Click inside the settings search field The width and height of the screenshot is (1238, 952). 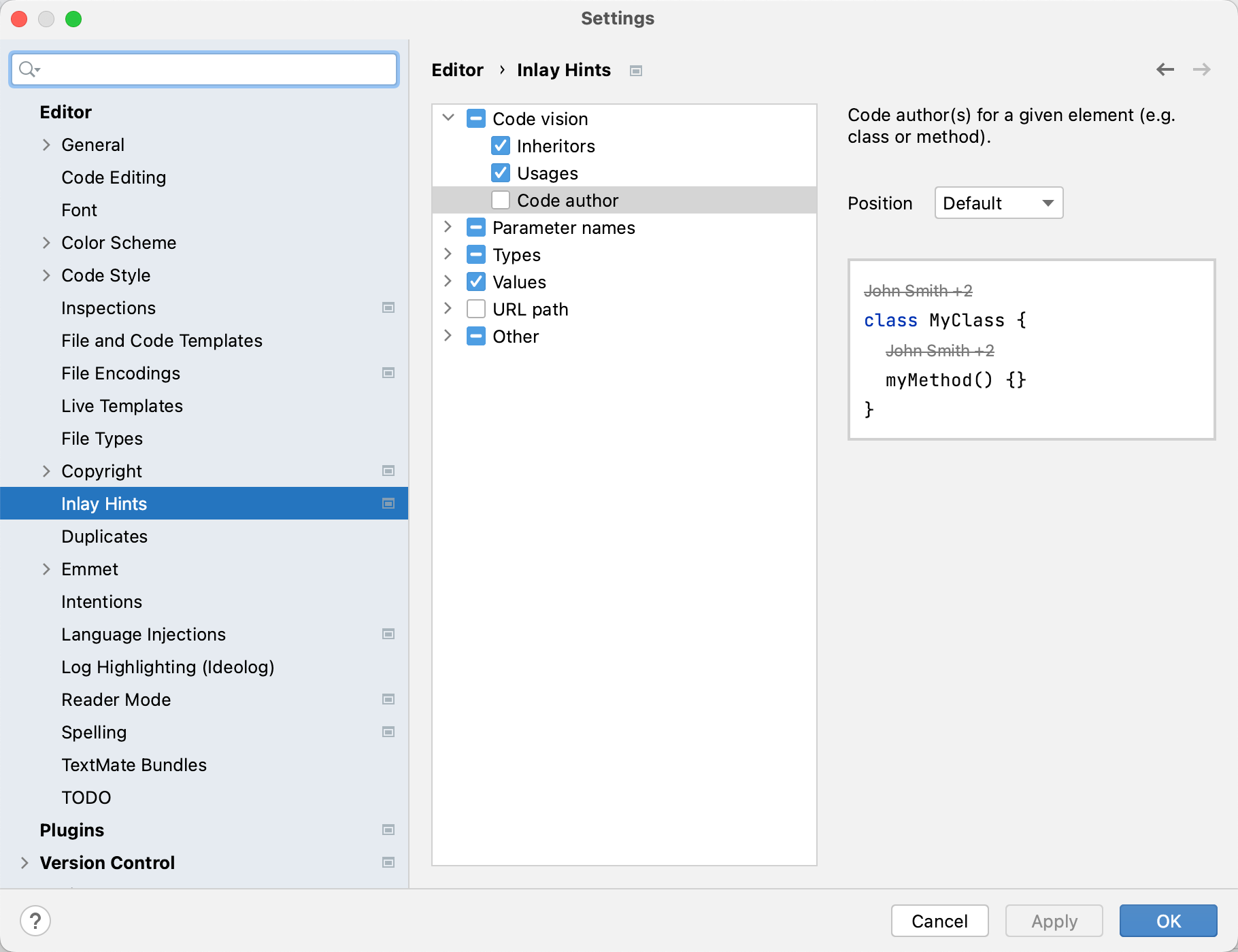[203, 69]
